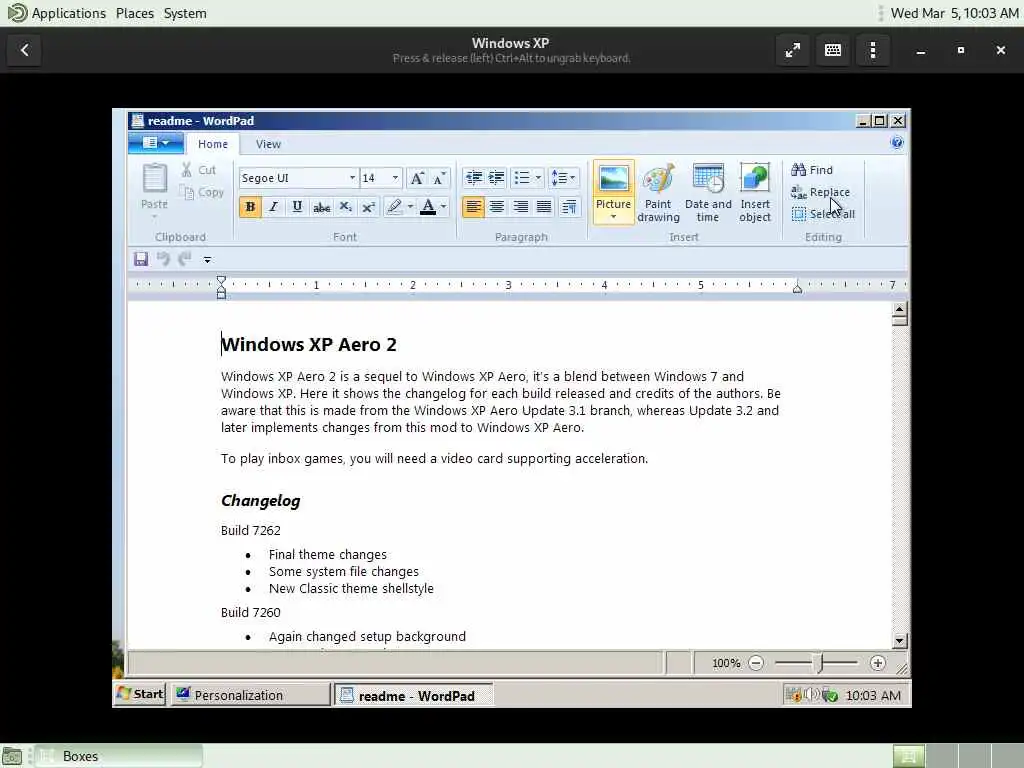1024x768 pixels.
Task: Switch to the View ribbon tab
Action: 268,144
